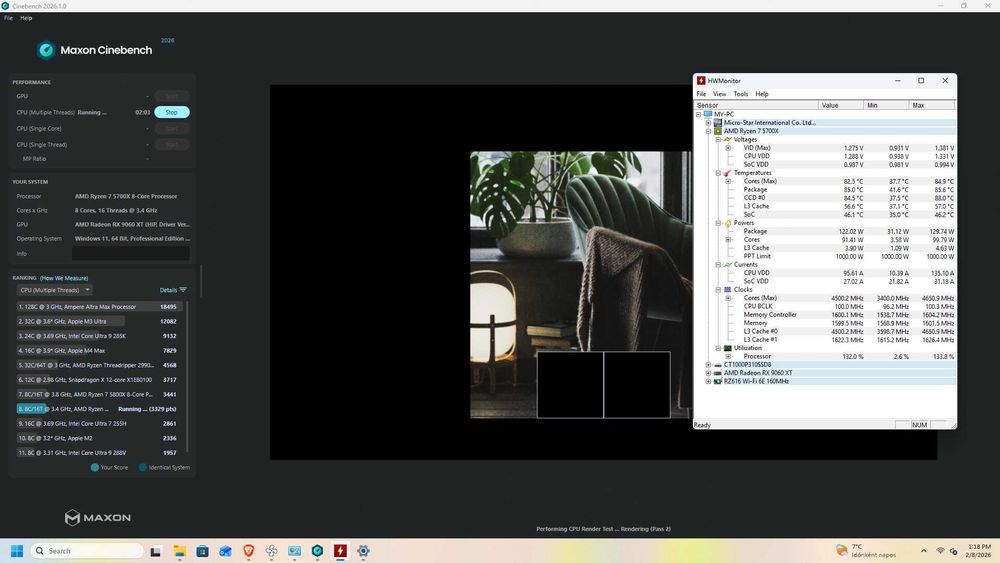The image size is (1000, 563).
Task: Toggle ranking Details view
Action: coord(173,290)
